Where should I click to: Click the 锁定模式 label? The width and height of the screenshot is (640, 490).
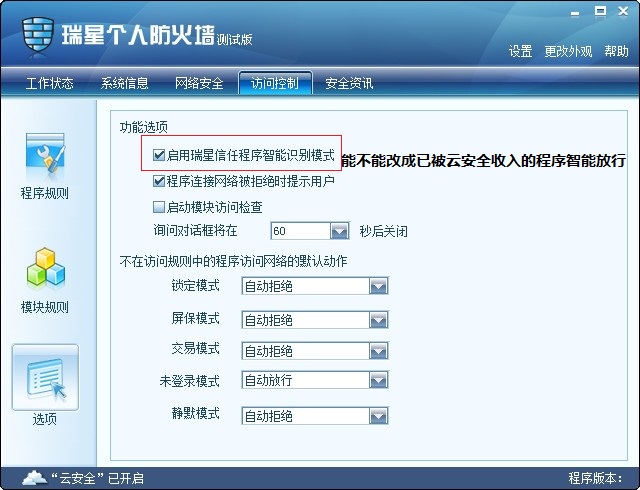tap(196, 285)
